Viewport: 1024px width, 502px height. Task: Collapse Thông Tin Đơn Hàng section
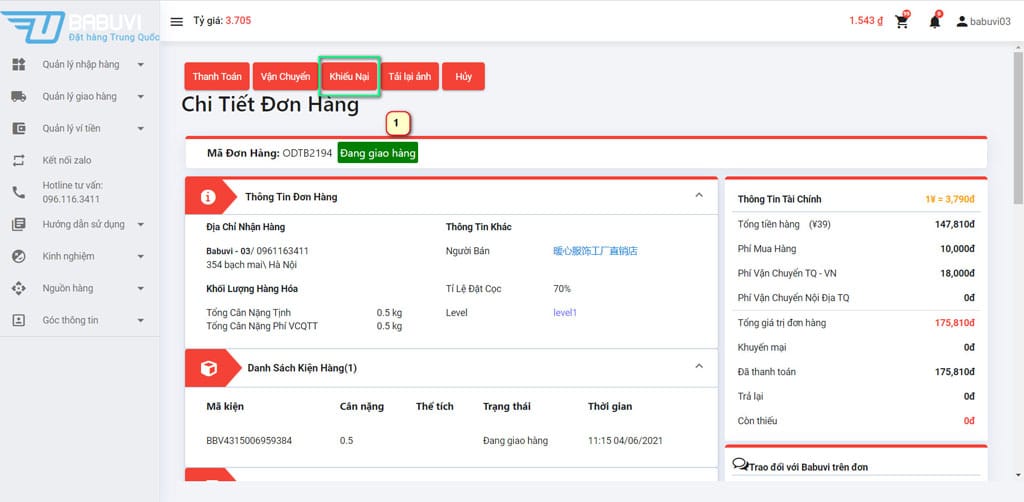tap(699, 196)
